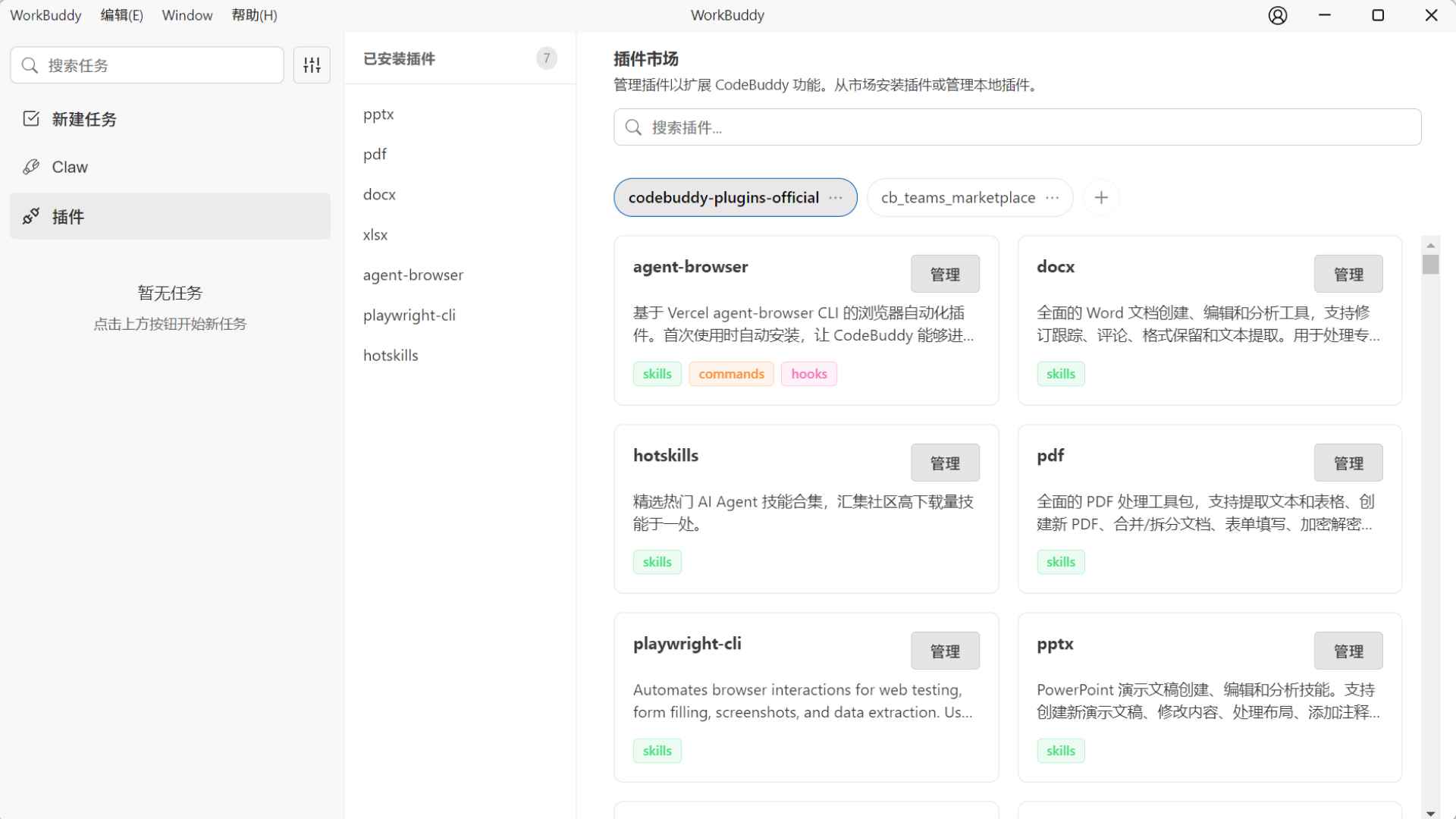Switch to cb_teams_marketplace tab
Viewport: 1456px width, 819px height.
[957, 198]
